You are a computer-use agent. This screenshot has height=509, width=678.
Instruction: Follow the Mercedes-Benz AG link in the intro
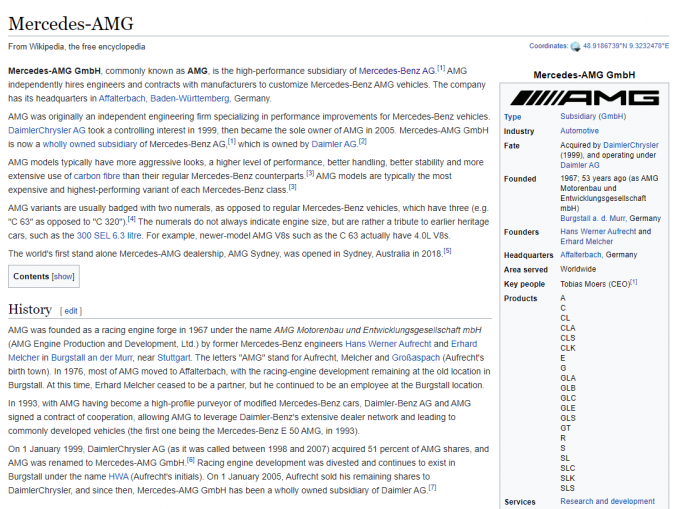[x=397, y=71]
